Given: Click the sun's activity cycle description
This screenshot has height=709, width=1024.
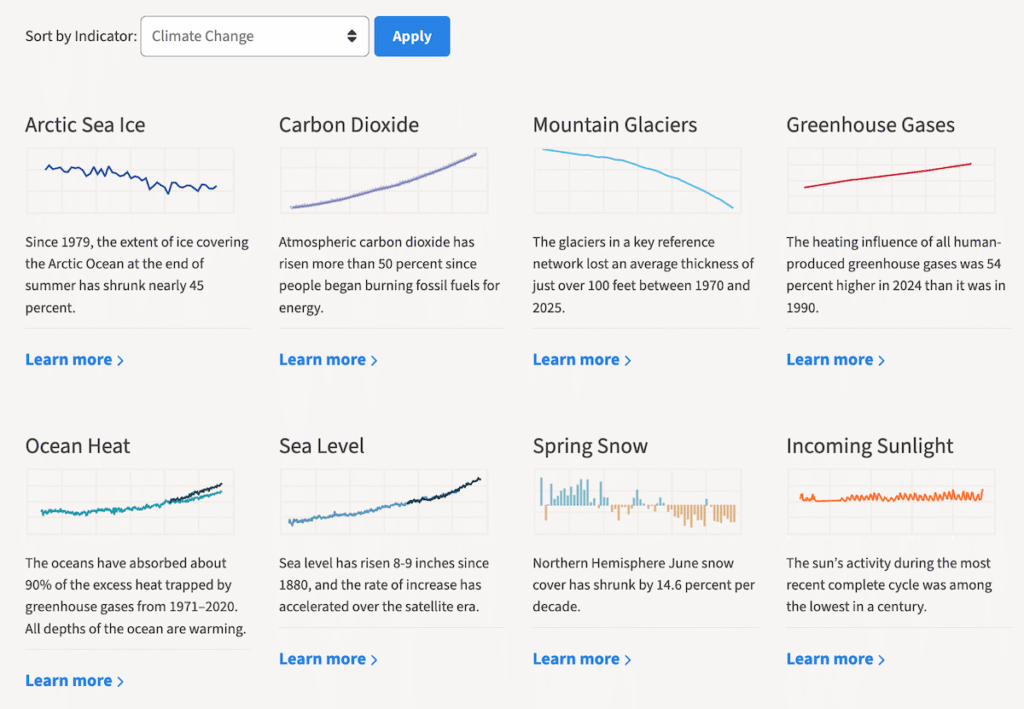Looking at the screenshot, I should 889,585.
